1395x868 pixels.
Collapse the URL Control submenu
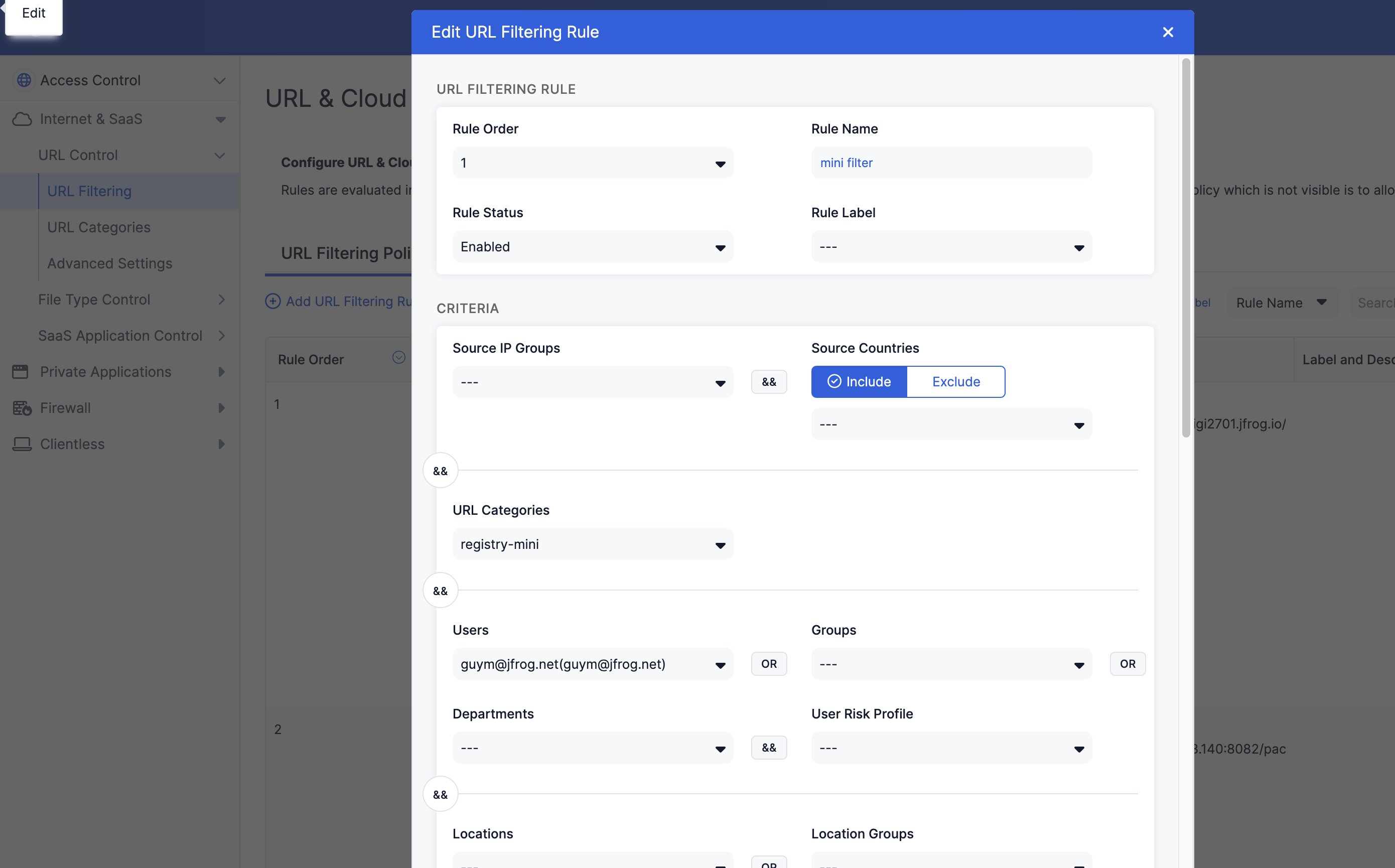tap(219, 156)
